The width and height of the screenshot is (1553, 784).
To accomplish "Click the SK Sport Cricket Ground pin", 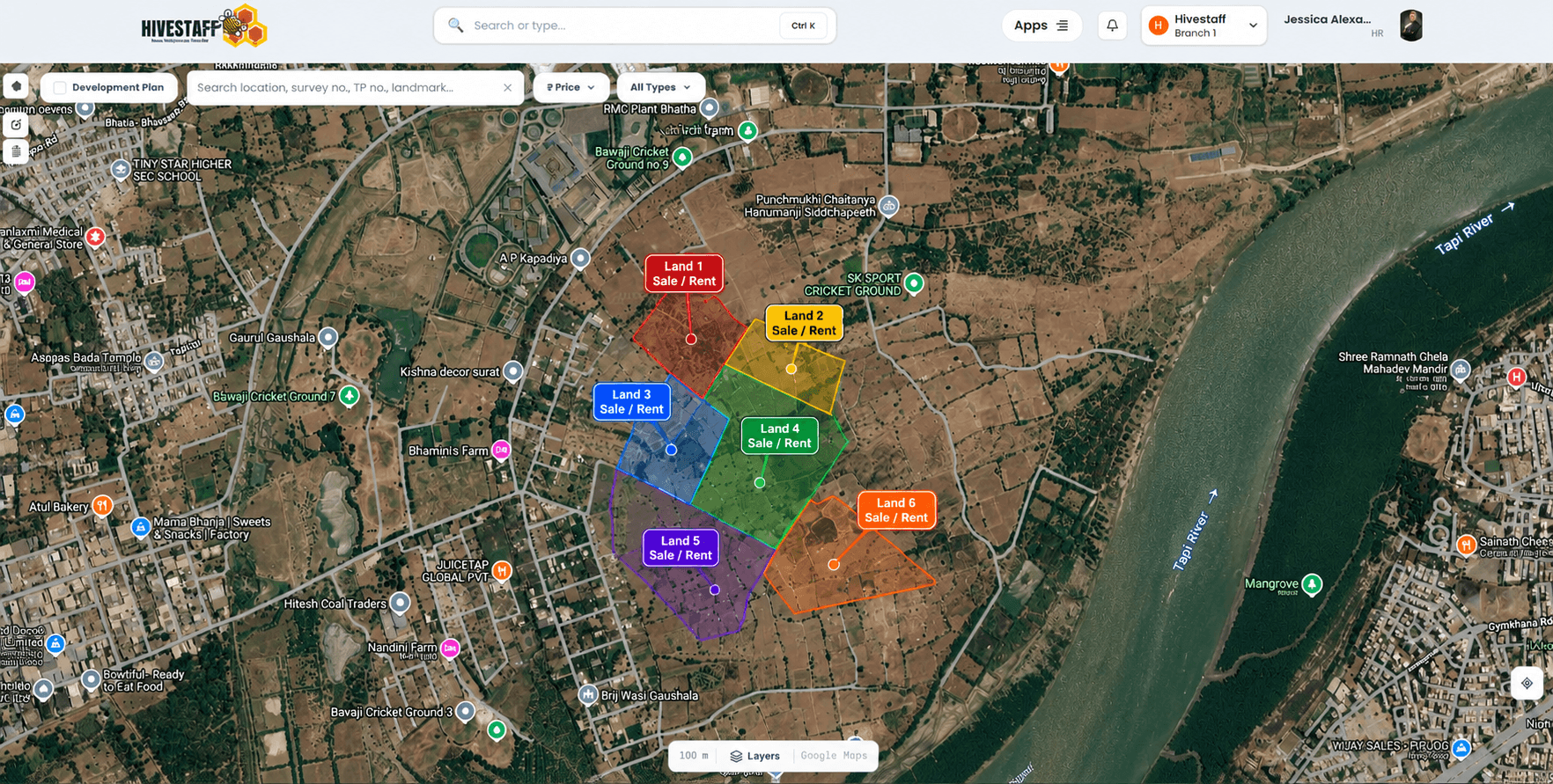I will tap(915, 283).
